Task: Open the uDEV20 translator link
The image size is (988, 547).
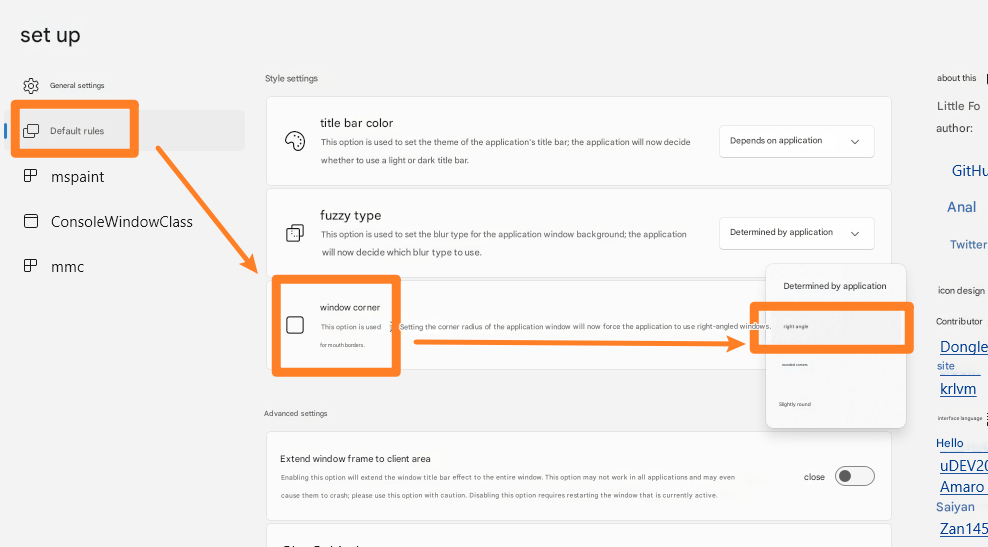Action: [963, 466]
